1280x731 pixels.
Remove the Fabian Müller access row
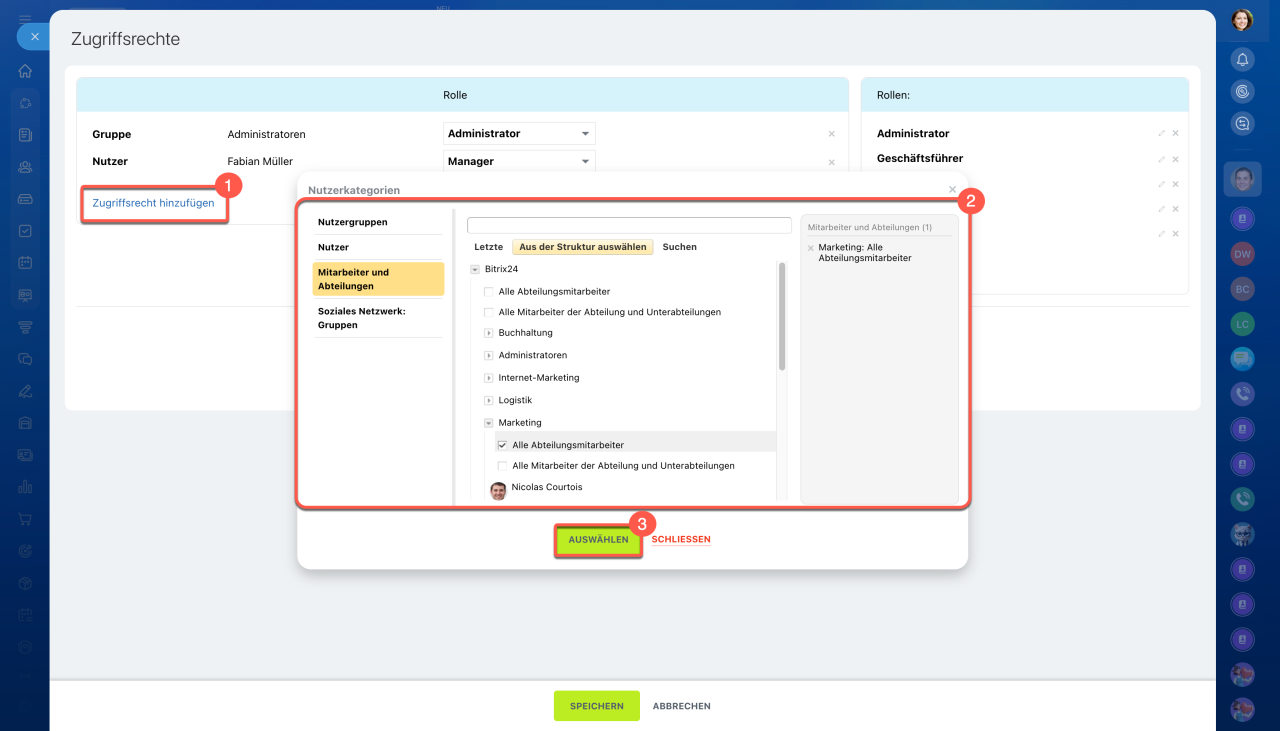(x=831, y=162)
